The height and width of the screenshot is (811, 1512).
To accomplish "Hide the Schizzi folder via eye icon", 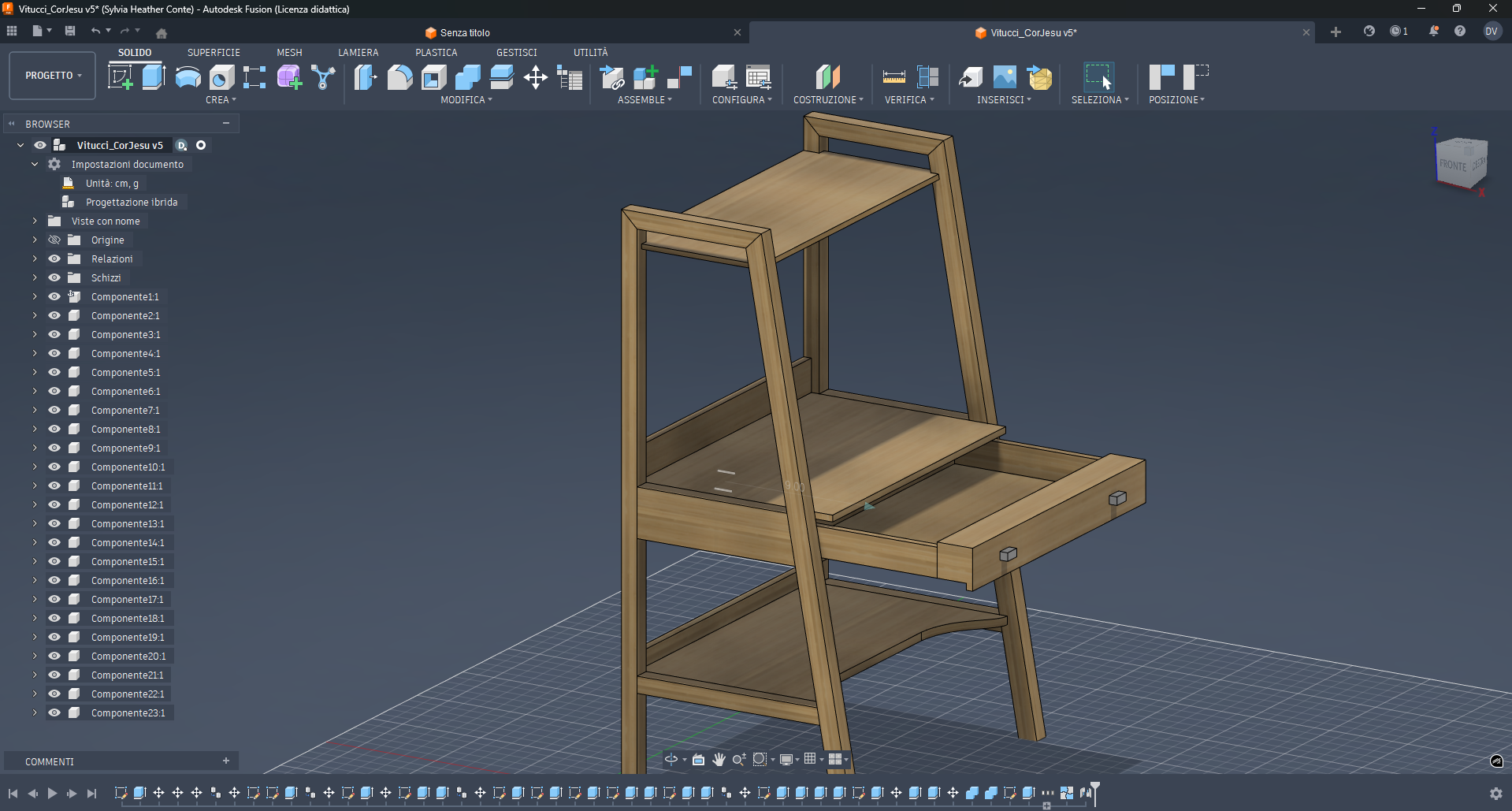I will (x=54, y=278).
